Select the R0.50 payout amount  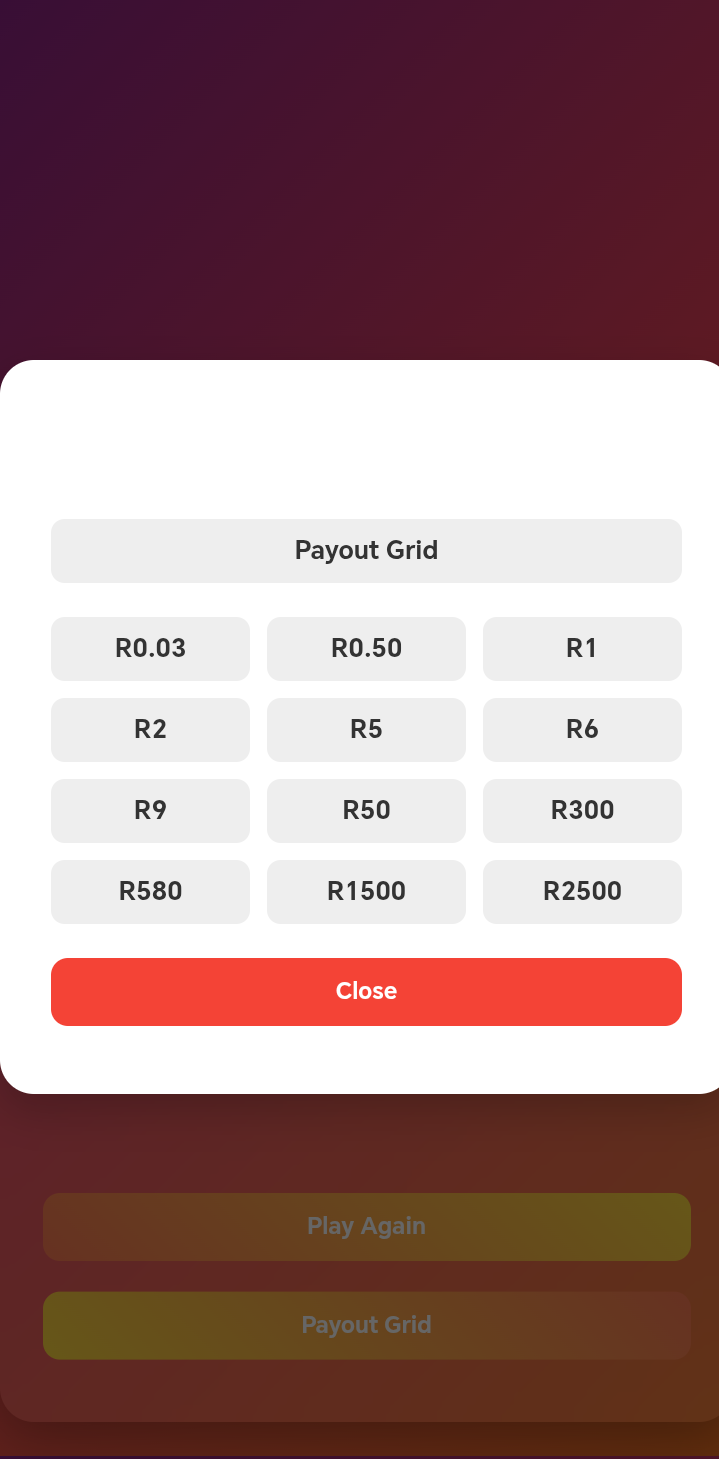pyautogui.click(x=366, y=649)
